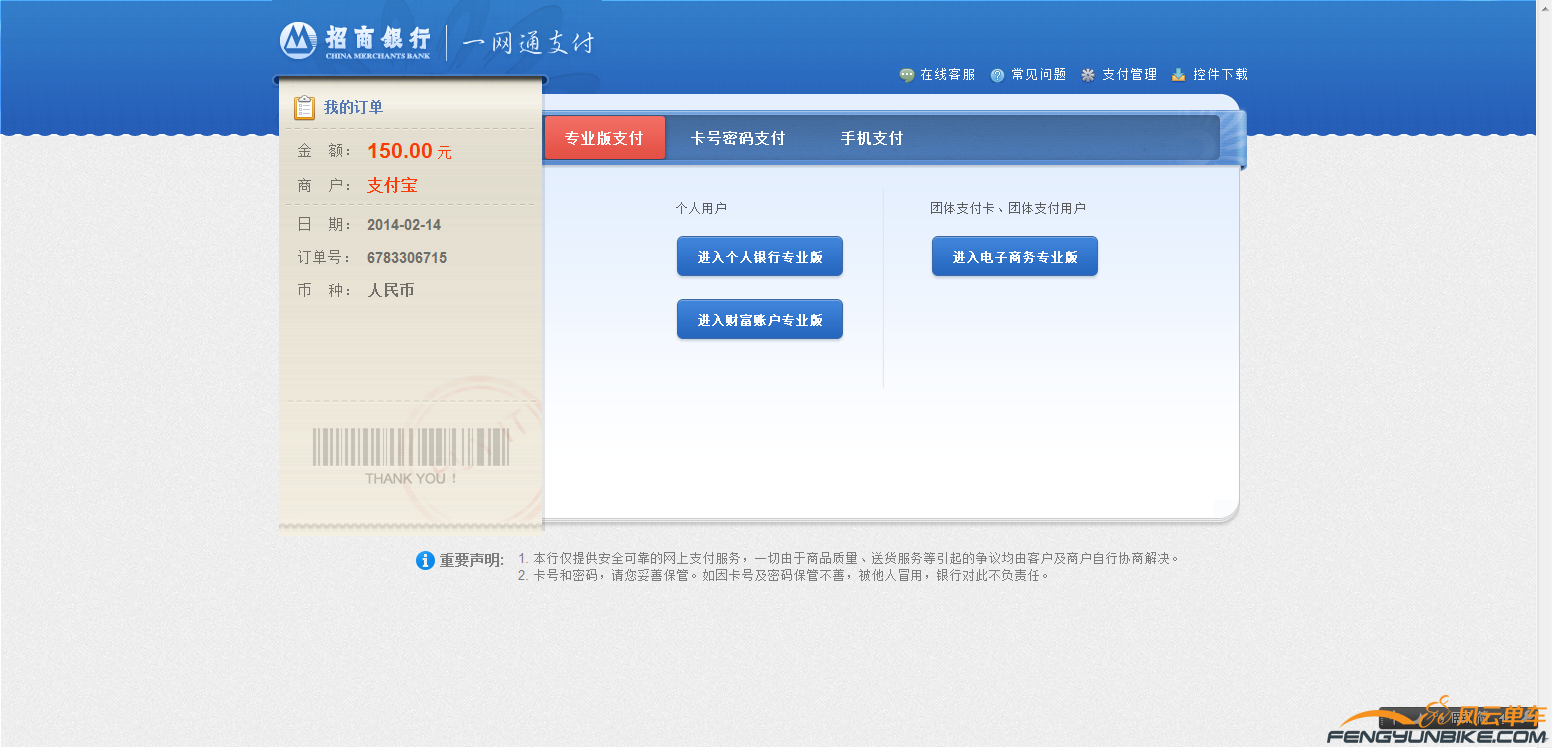This screenshot has height=748, width=1552.
Task: Open the 支付管理 link
Action: click(x=1127, y=73)
